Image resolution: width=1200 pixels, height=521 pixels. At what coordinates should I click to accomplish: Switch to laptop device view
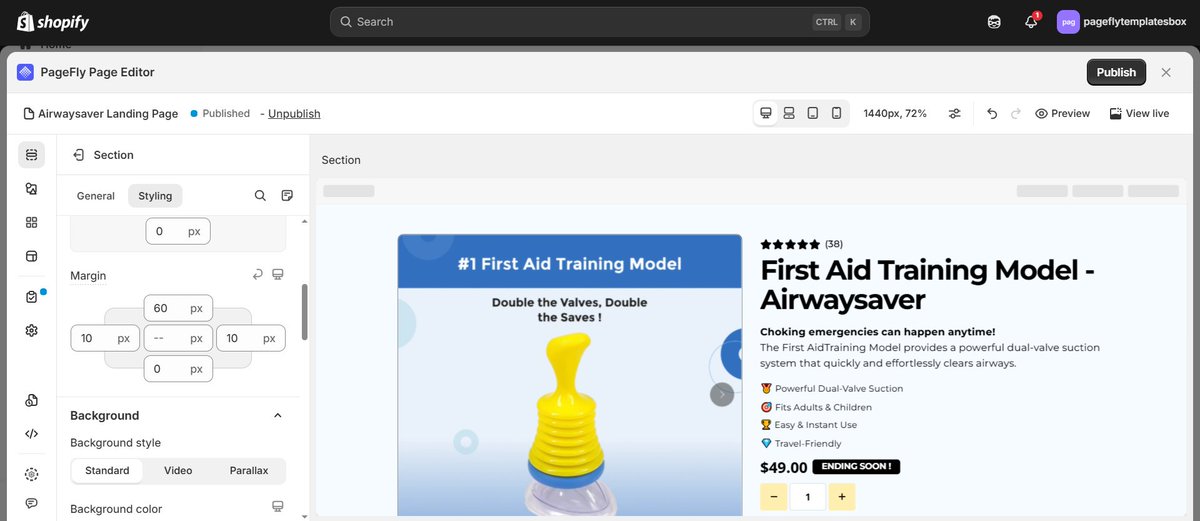(x=789, y=113)
